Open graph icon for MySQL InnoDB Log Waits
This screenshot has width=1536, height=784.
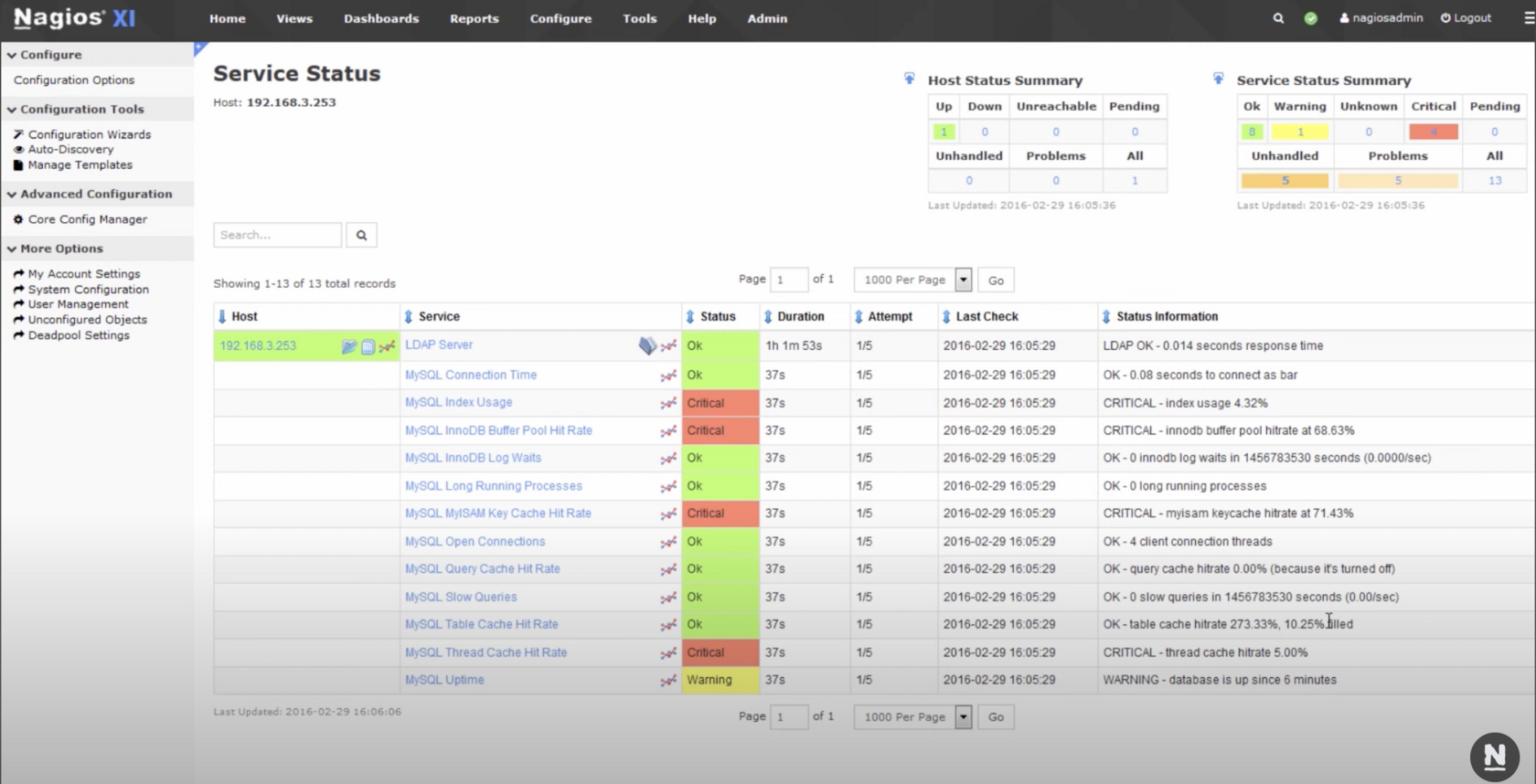[668, 459]
